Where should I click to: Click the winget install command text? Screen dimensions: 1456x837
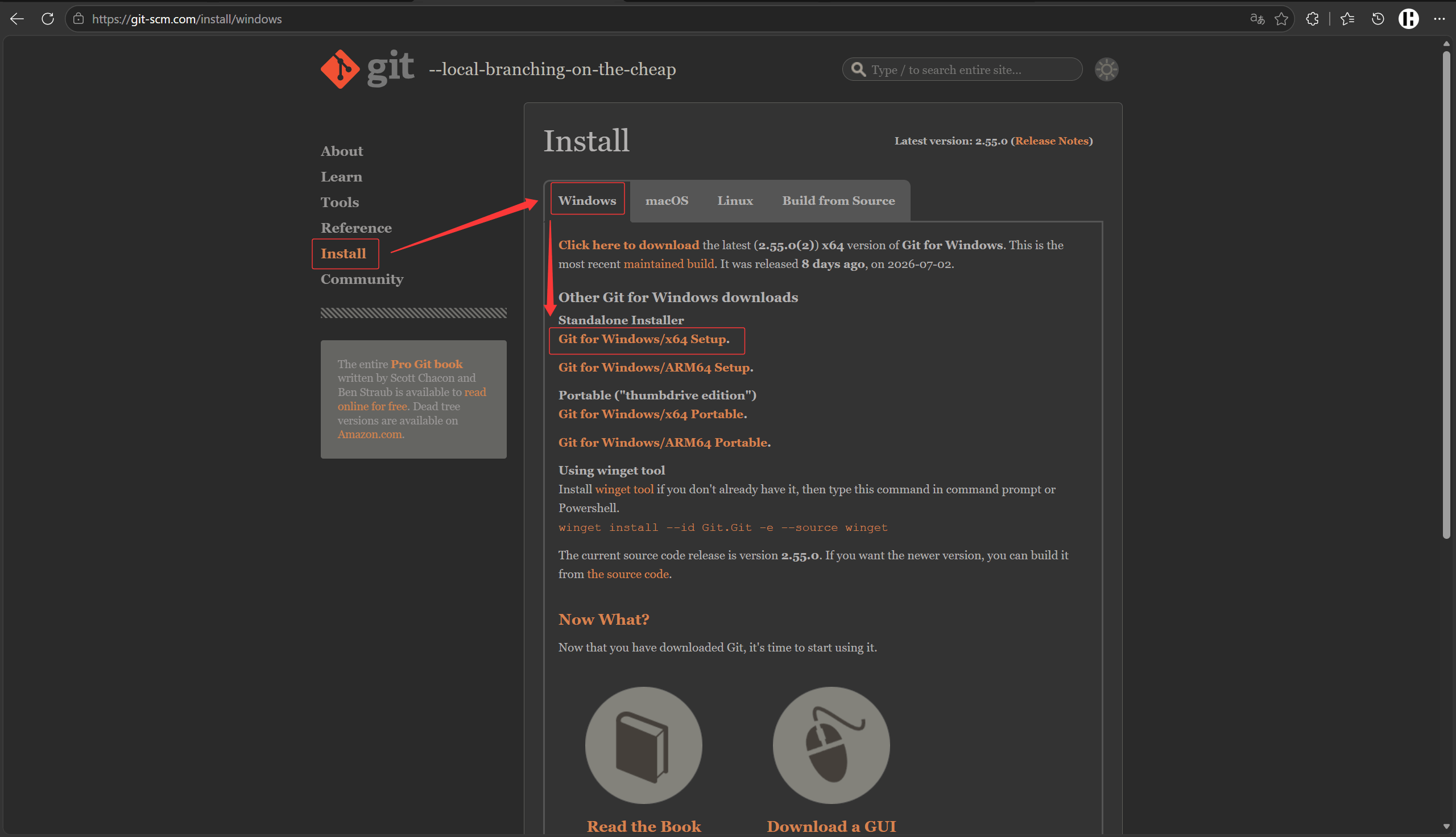click(x=723, y=527)
